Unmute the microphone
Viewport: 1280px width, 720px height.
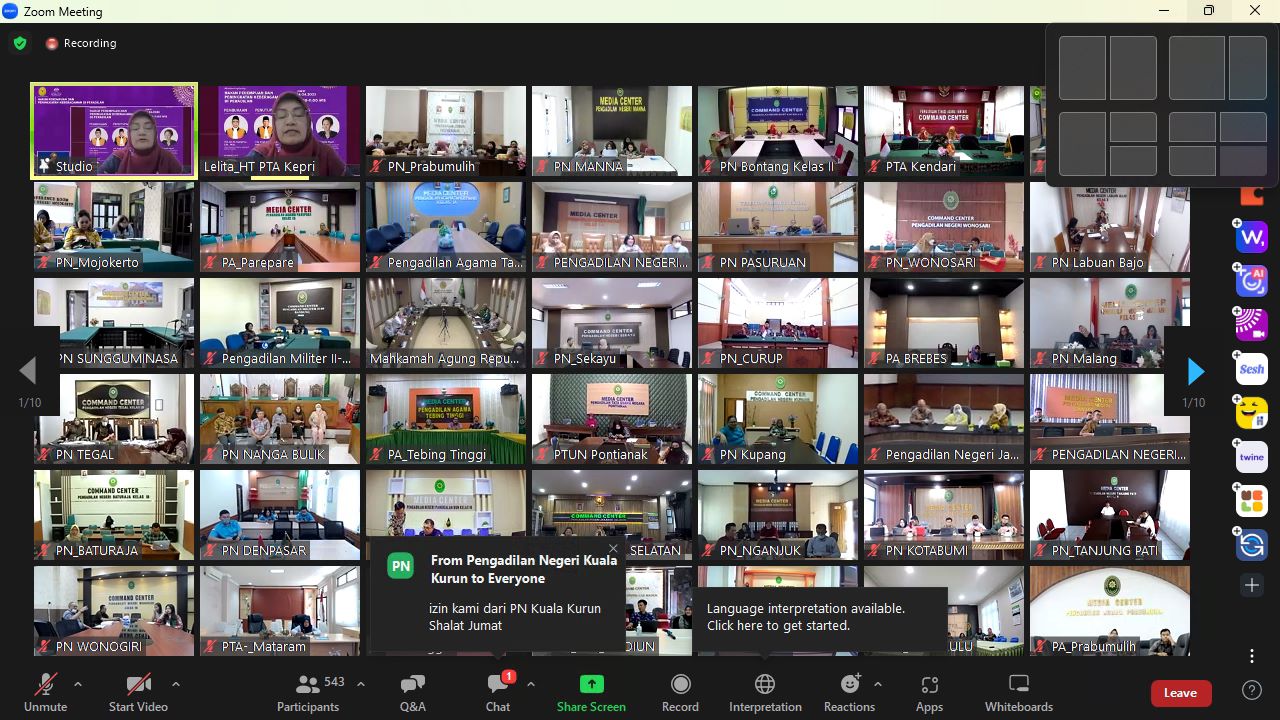coord(46,693)
